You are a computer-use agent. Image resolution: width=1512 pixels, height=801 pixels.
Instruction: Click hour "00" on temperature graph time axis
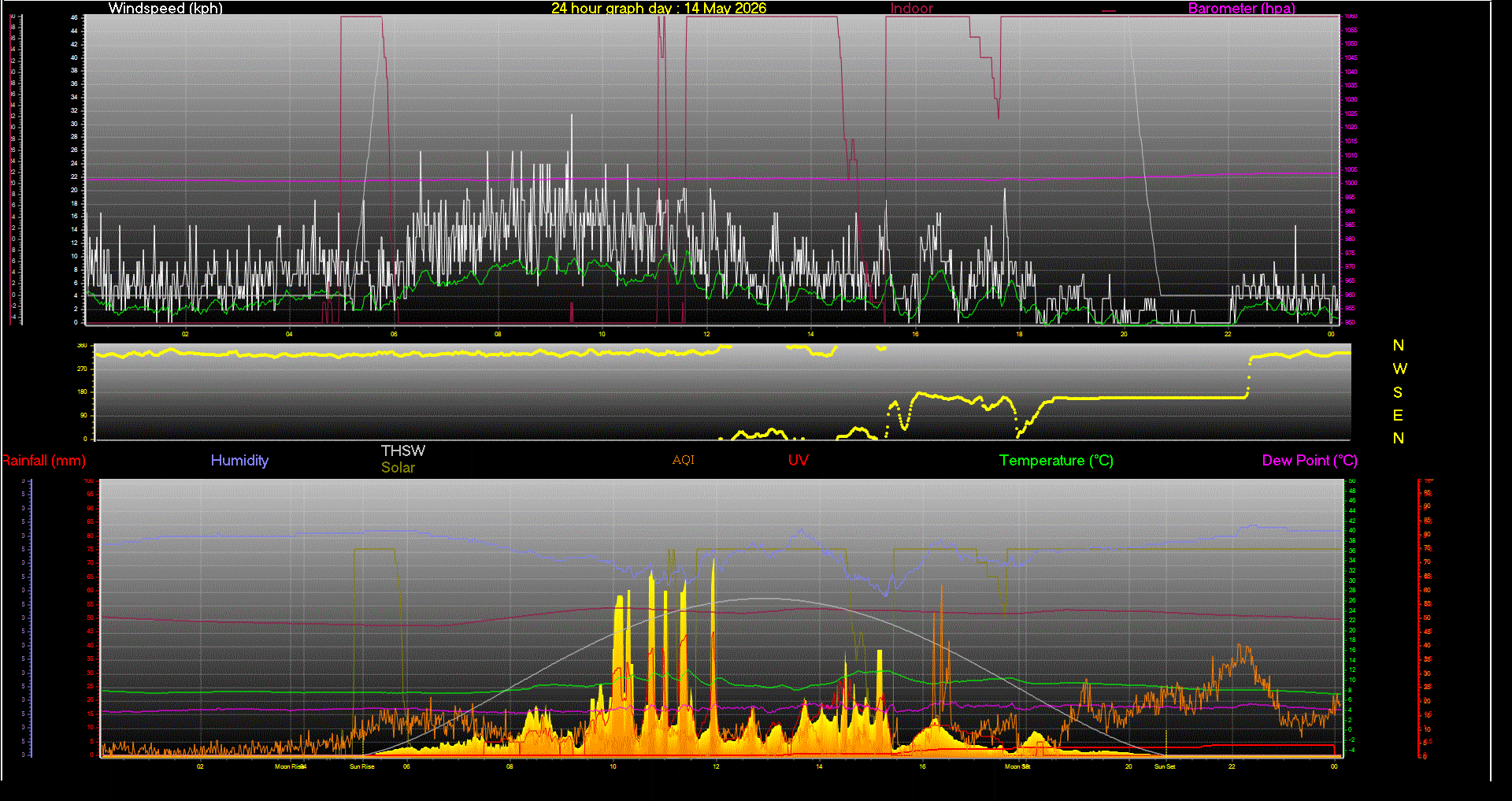pos(1334,766)
